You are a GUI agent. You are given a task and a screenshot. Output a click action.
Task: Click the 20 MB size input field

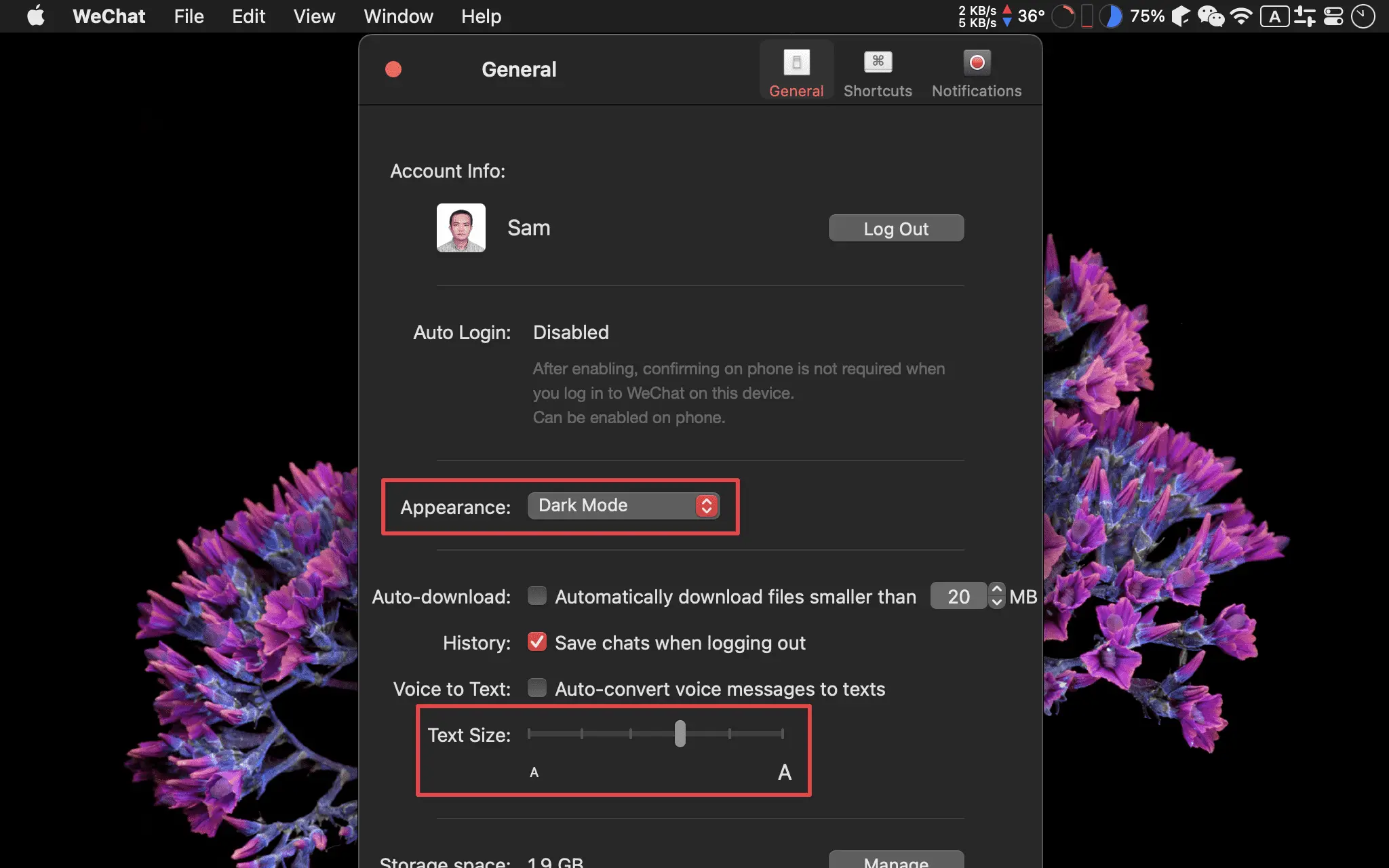point(958,596)
